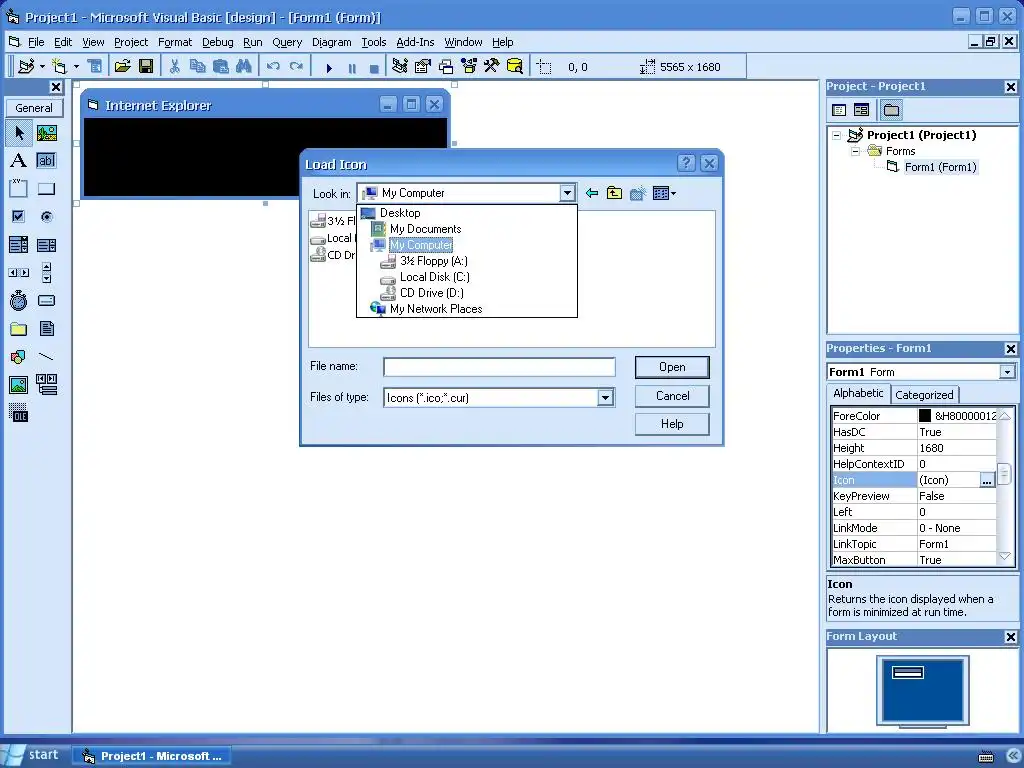The image size is (1024, 768).
Task: Click the Open button in dialog
Action: click(x=672, y=367)
